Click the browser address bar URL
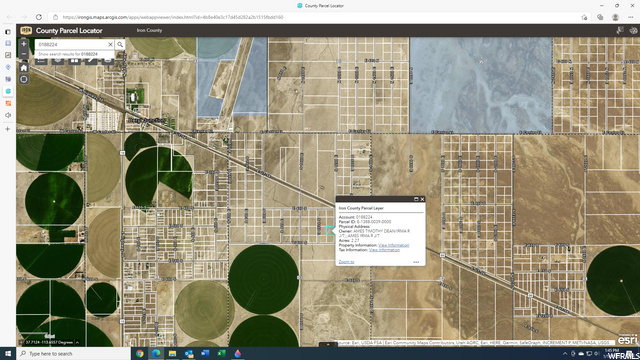 pyautogui.click(x=173, y=17)
